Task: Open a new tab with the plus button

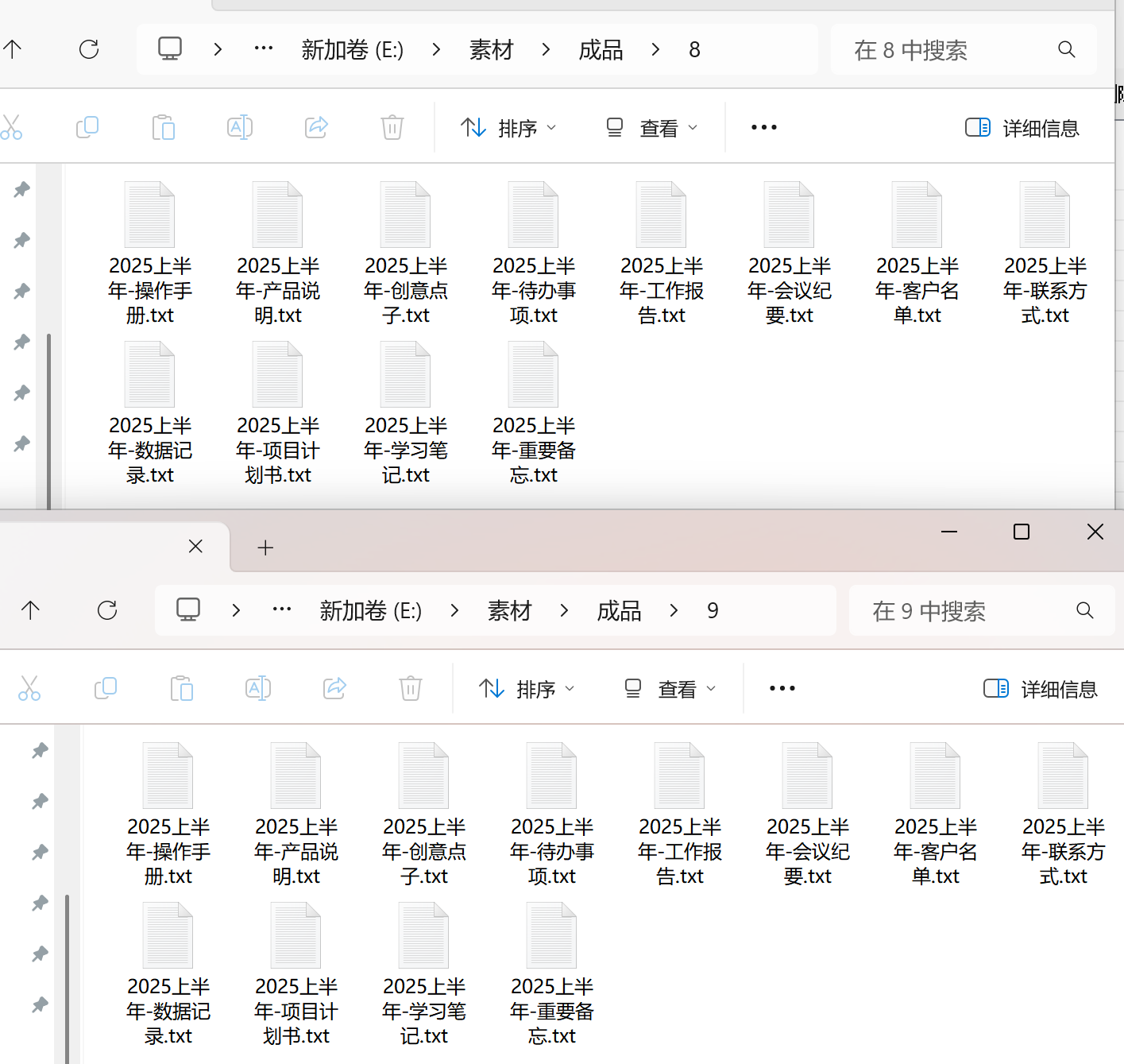Action: 265,547
